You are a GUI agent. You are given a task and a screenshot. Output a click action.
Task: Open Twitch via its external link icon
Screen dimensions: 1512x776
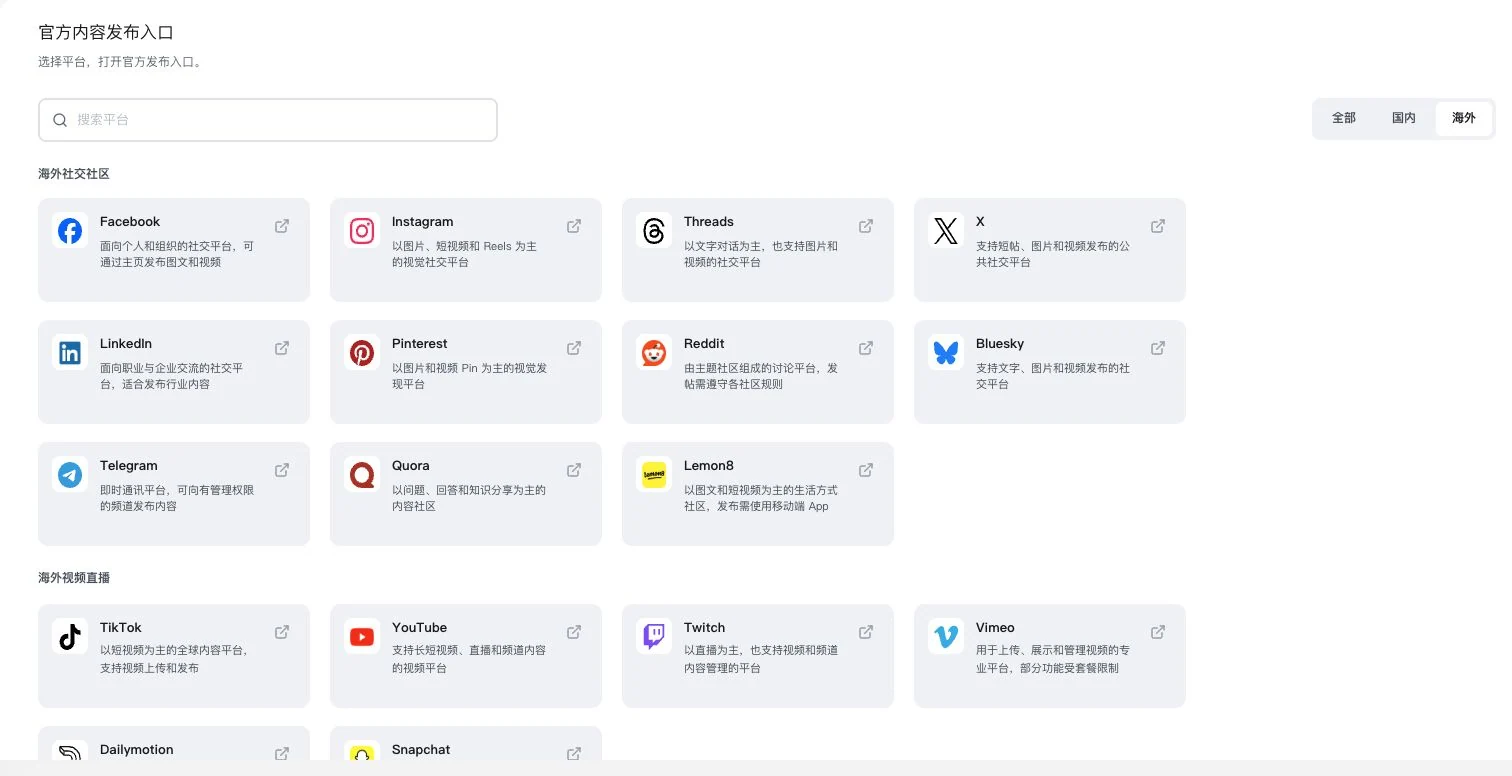click(866, 632)
